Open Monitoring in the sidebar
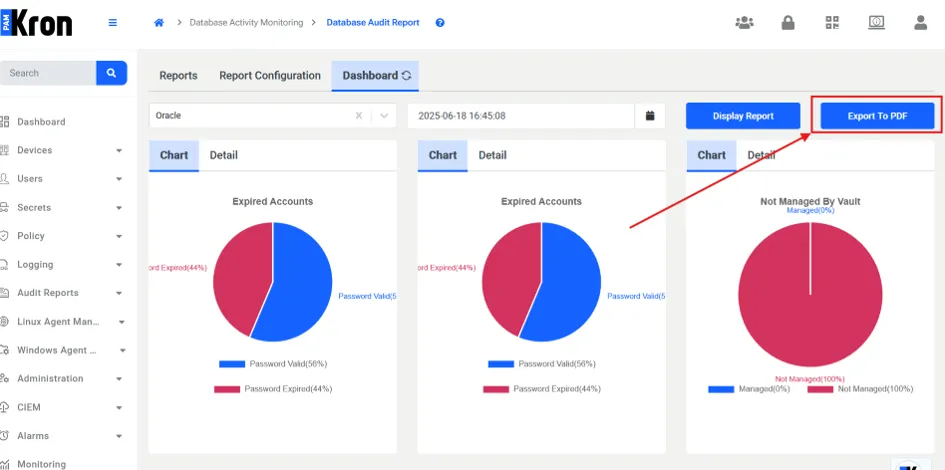The width and height of the screenshot is (945, 470). click(42, 464)
